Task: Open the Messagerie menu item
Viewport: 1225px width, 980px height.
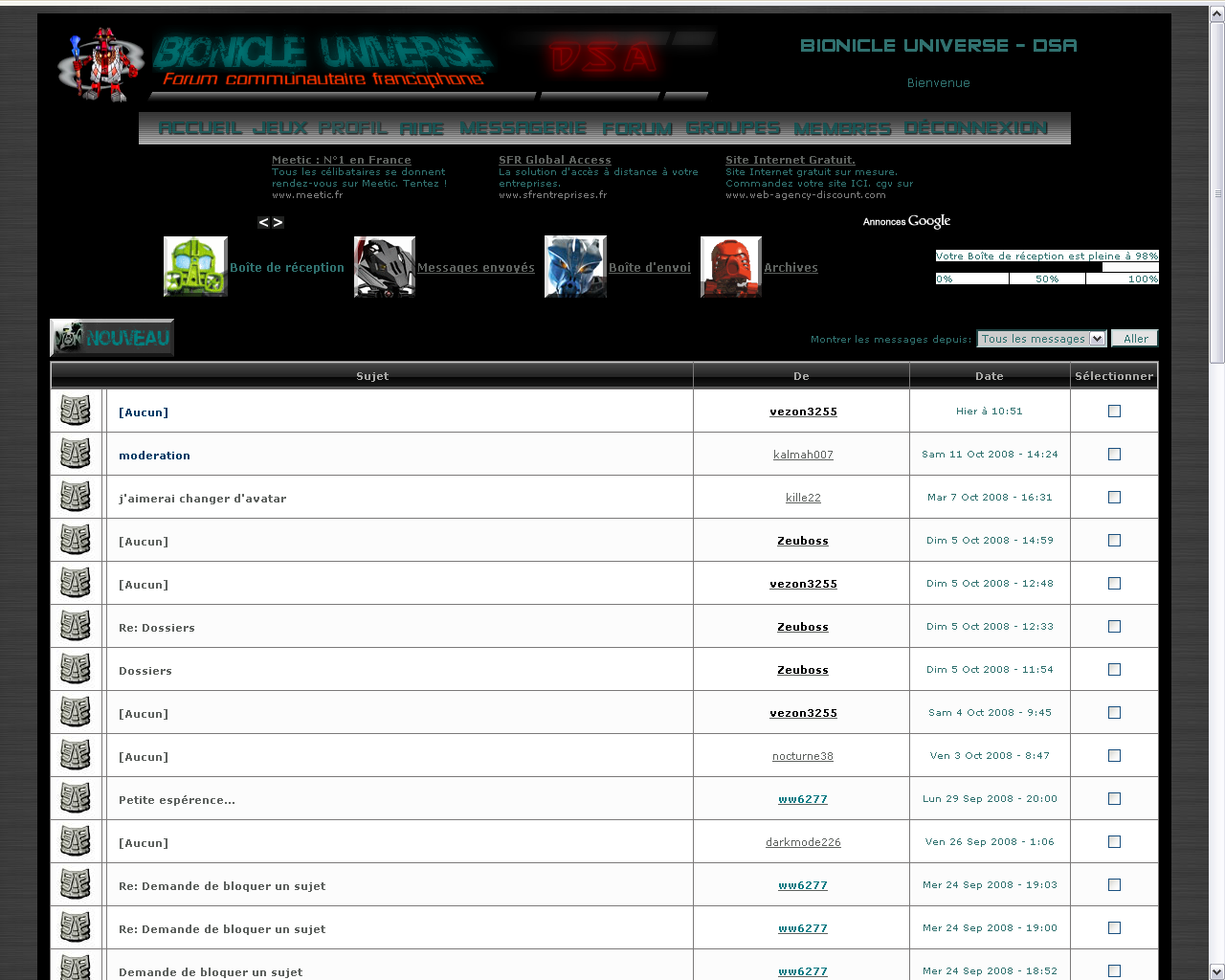Action: point(524,127)
